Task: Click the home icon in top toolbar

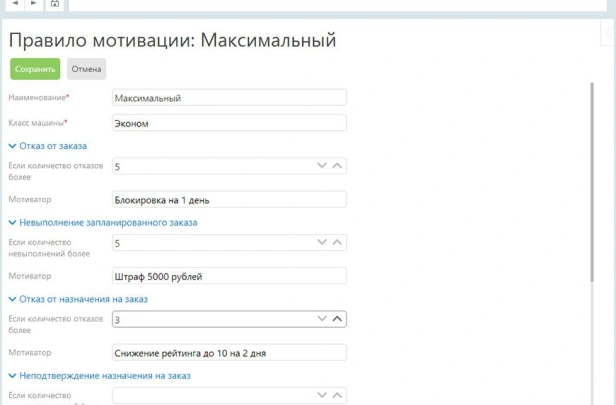Action: click(54, 4)
